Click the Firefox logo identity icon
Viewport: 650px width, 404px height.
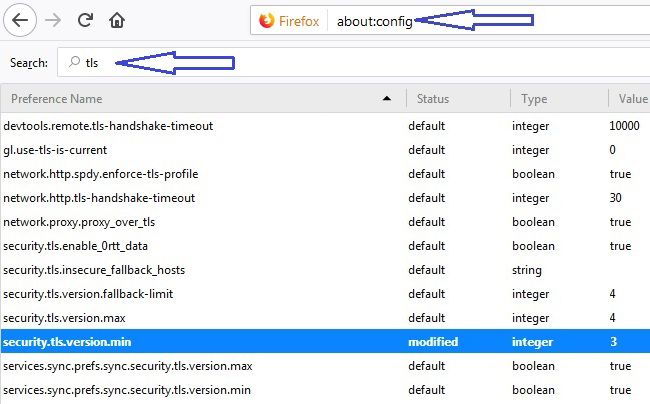[267, 20]
